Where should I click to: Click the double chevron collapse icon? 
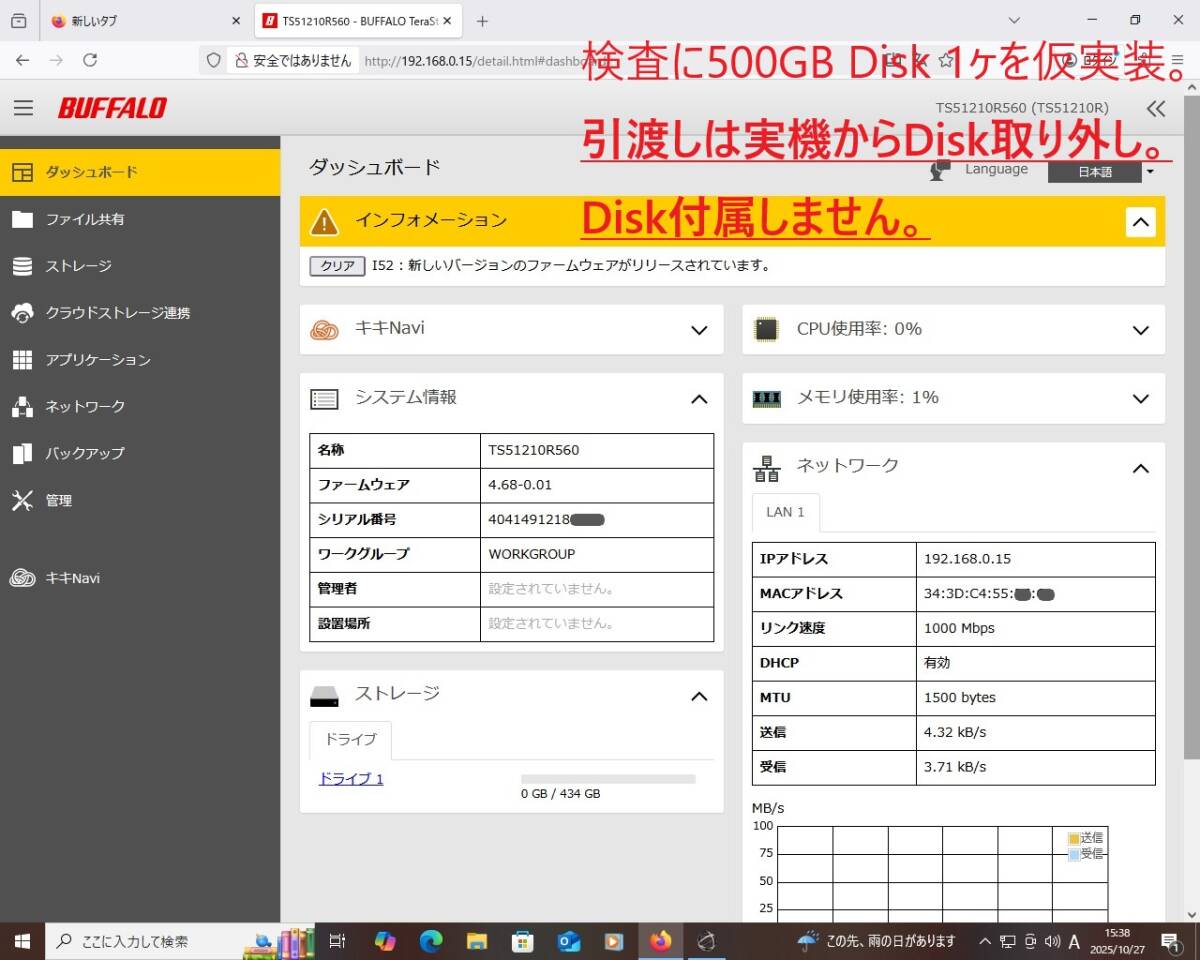coord(1156,109)
